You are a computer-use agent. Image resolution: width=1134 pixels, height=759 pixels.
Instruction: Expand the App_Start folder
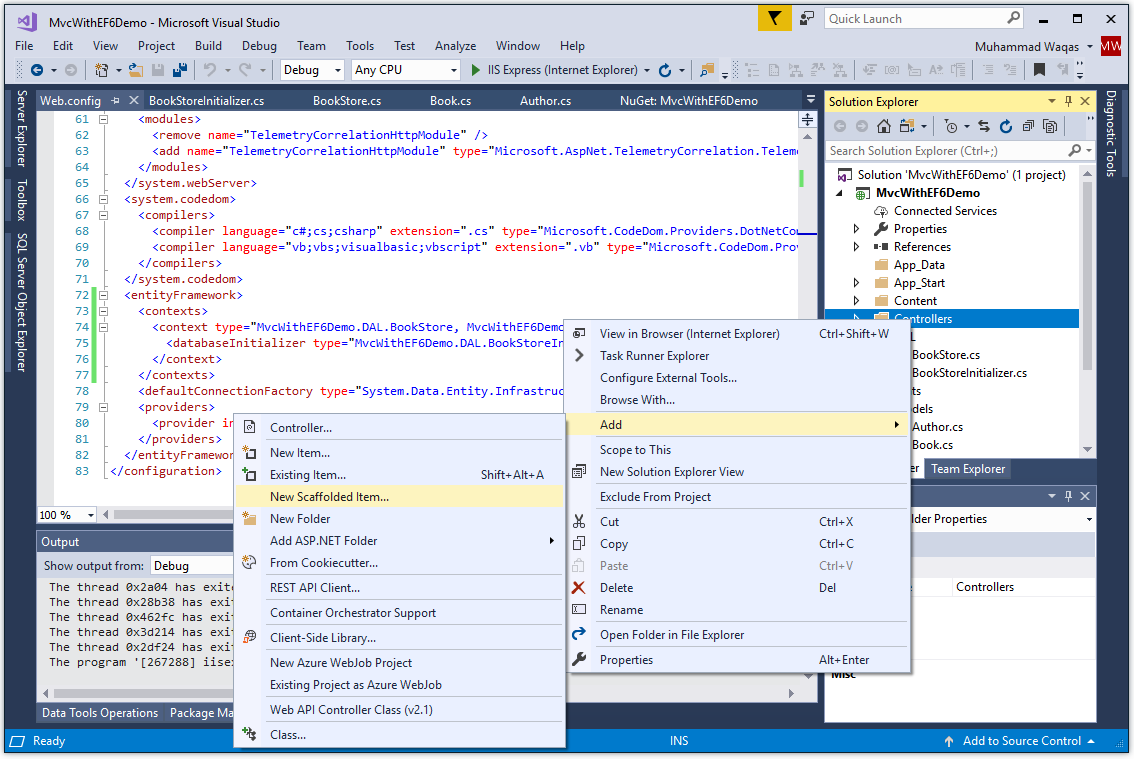pyautogui.click(x=856, y=283)
